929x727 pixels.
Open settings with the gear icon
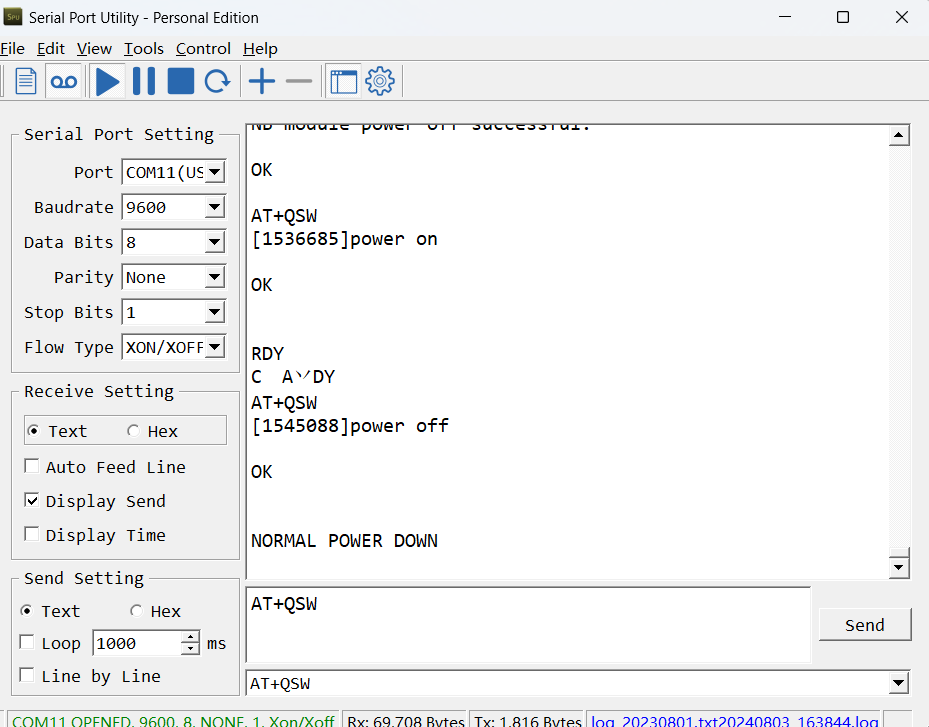380,81
